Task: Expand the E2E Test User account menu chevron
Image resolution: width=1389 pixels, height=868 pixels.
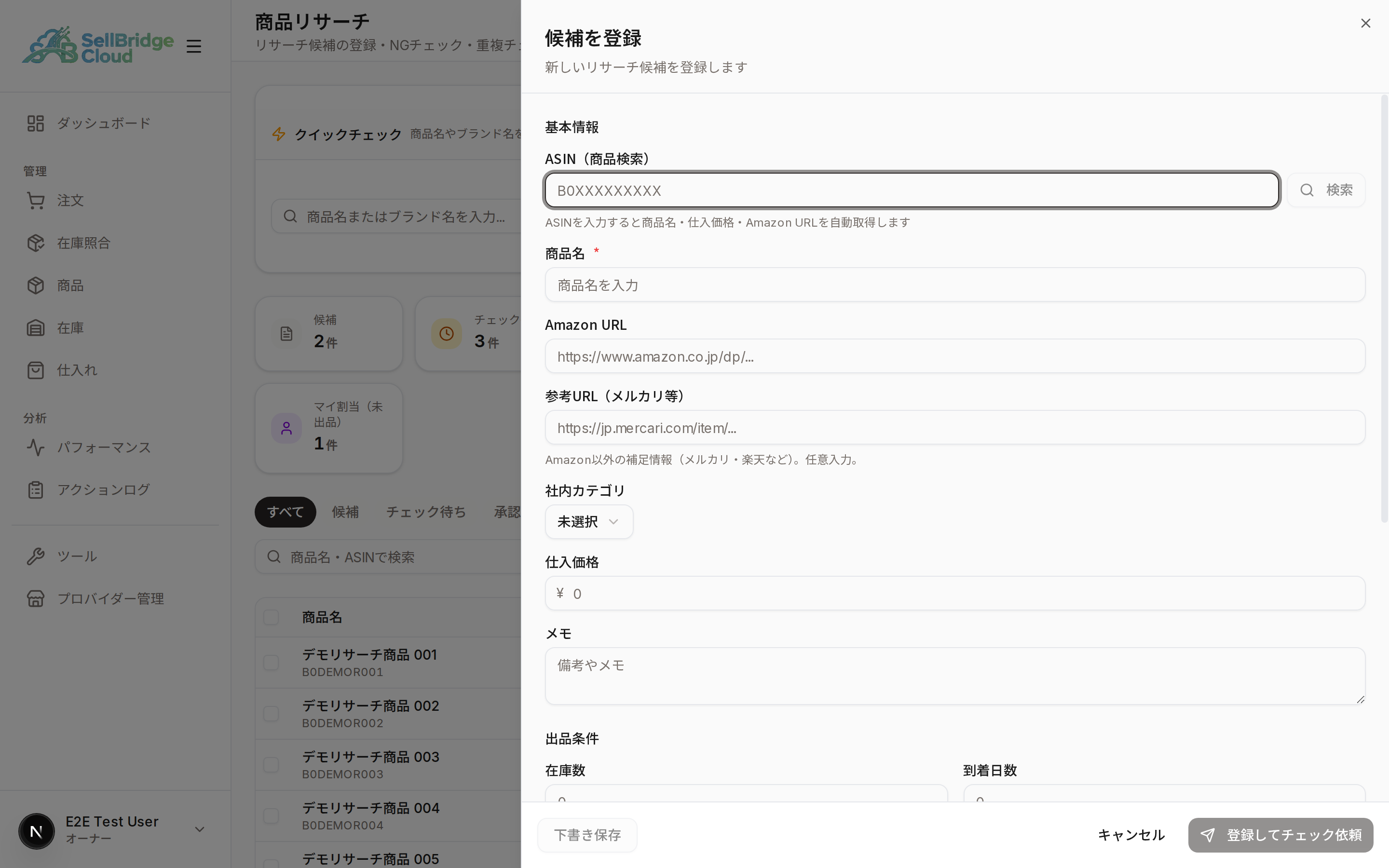Action: tap(200, 829)
